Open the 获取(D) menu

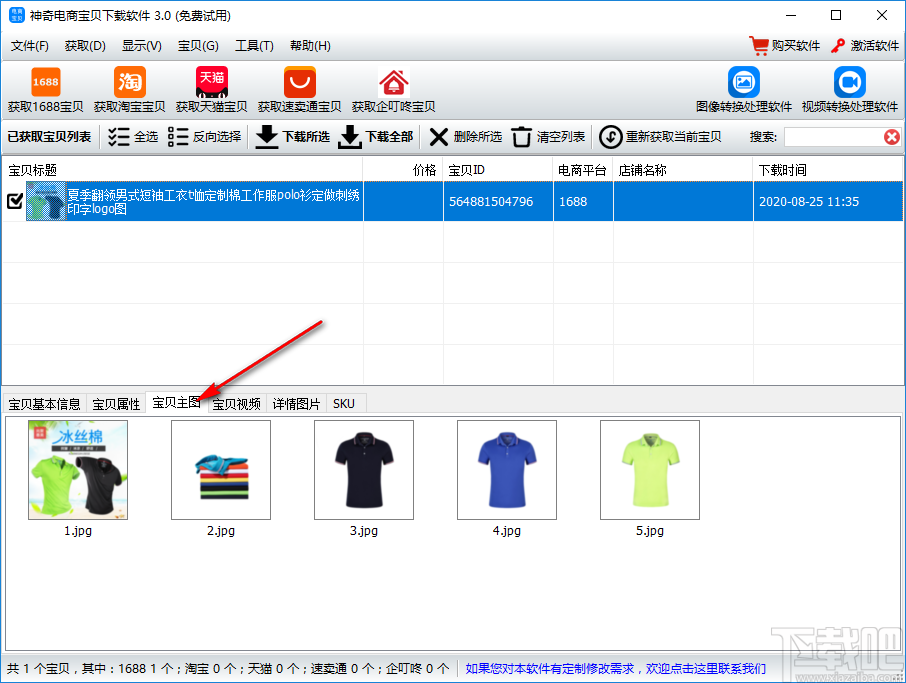85,46
